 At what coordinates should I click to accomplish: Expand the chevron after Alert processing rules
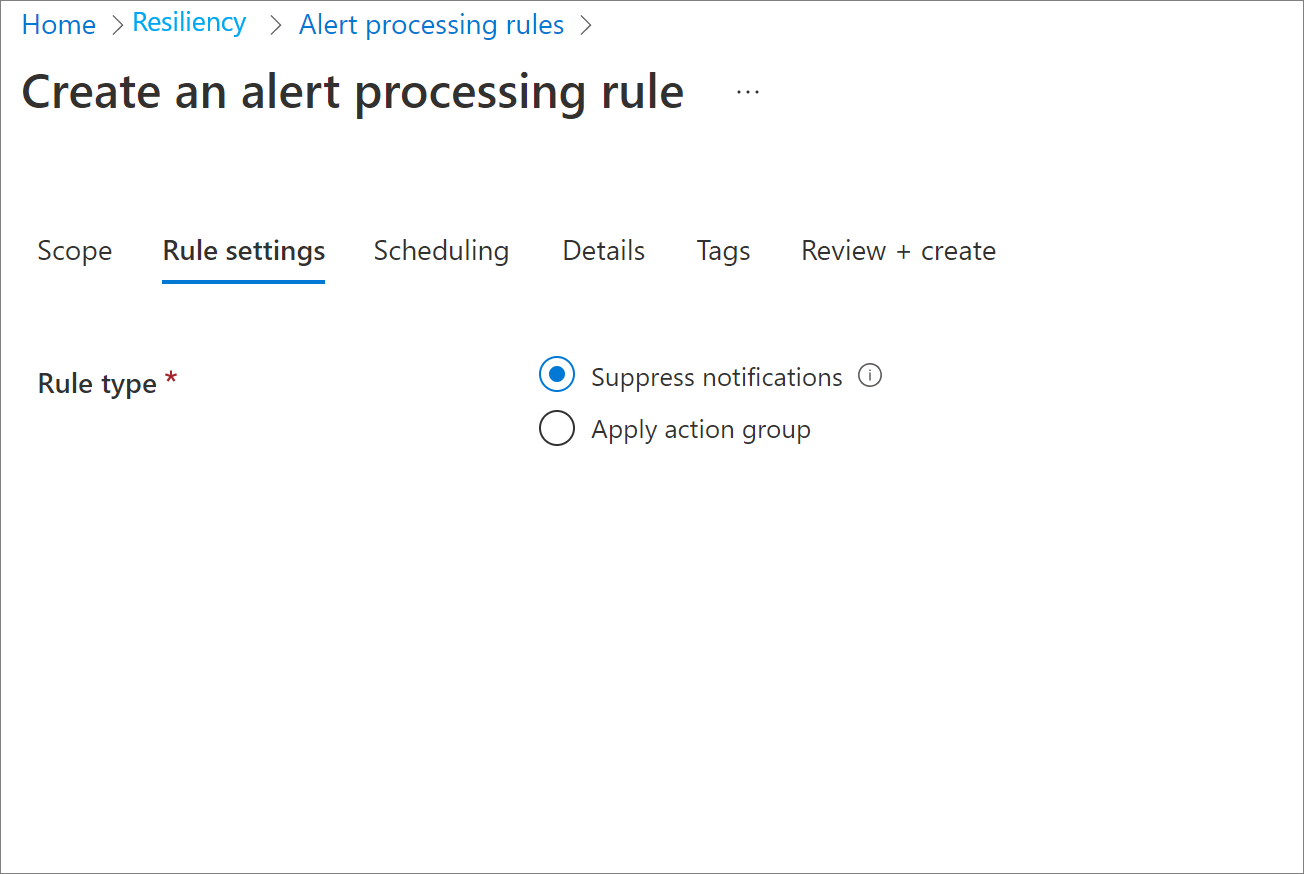[586, 24]
